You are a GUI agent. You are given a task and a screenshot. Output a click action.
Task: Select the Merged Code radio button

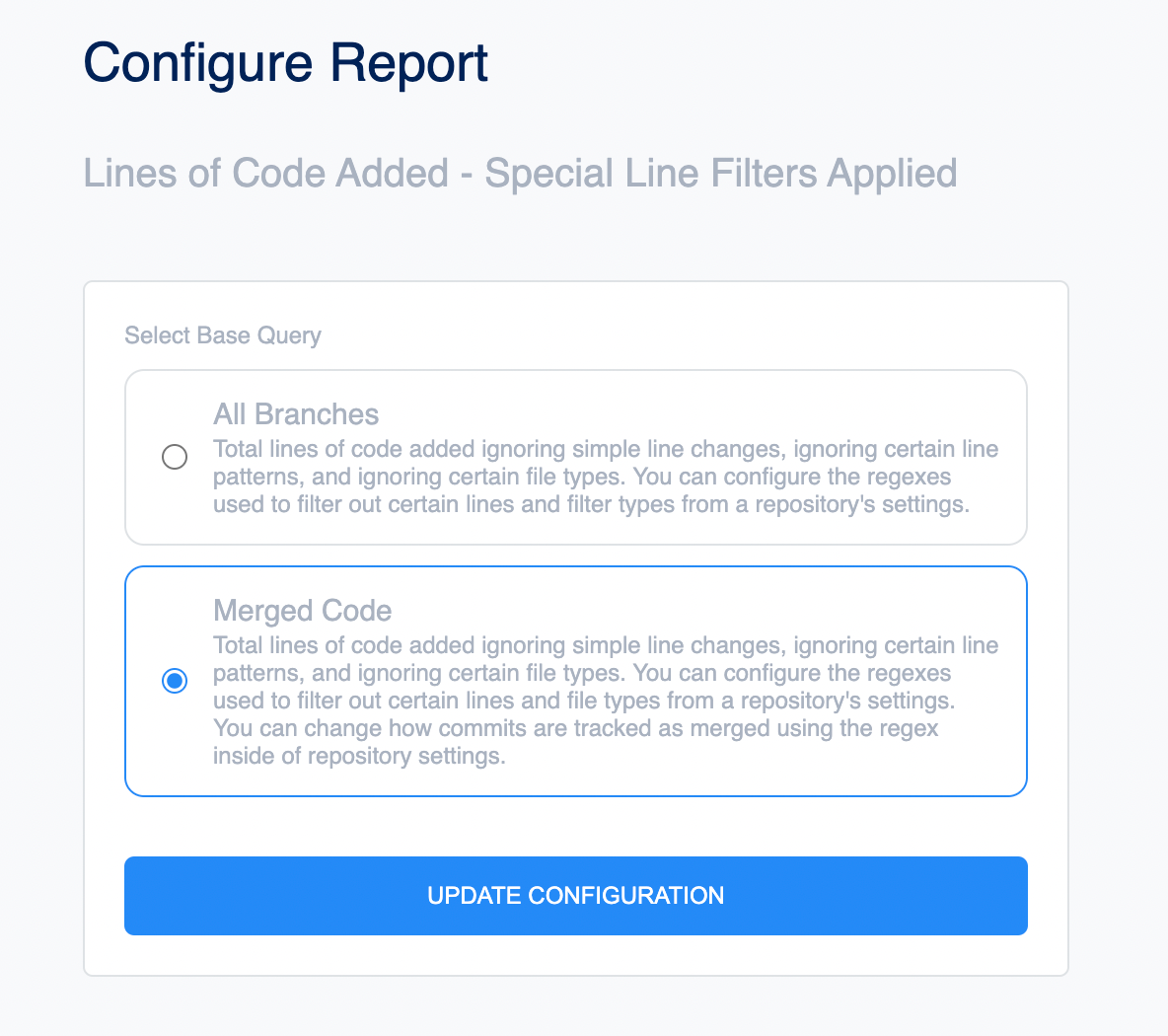(175, 681)
